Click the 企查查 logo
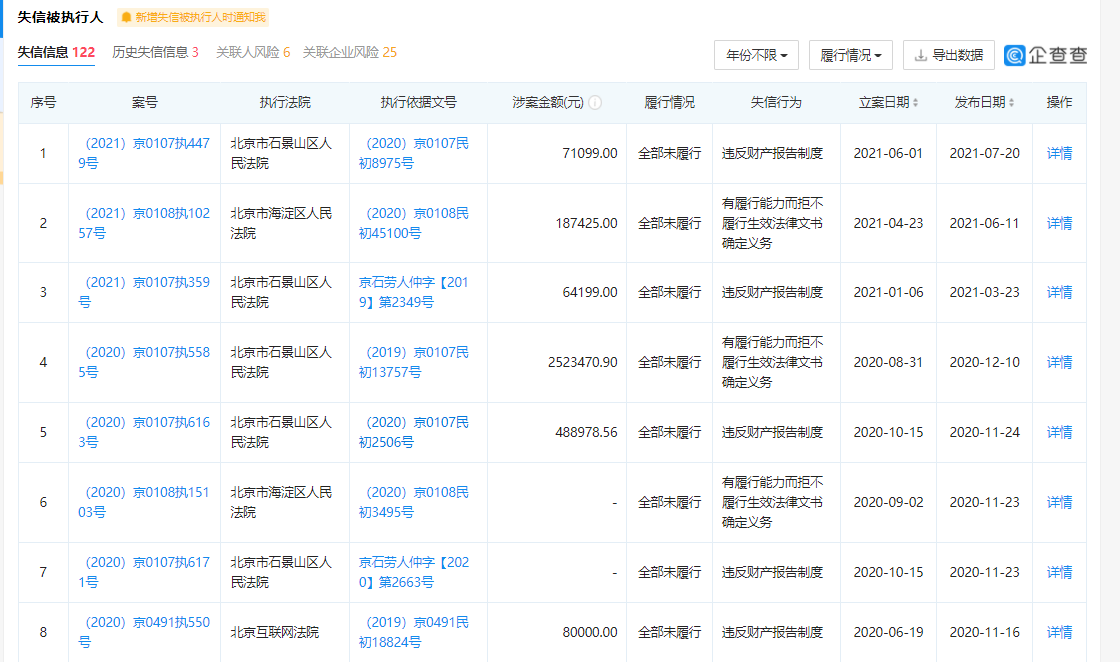This screenshot has height=662, width=1120. coord(1046,55)
